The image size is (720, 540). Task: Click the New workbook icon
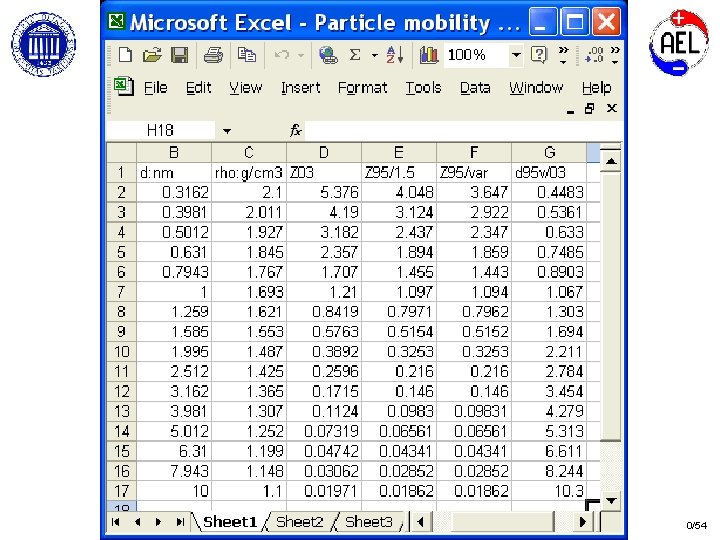point(125,55)
